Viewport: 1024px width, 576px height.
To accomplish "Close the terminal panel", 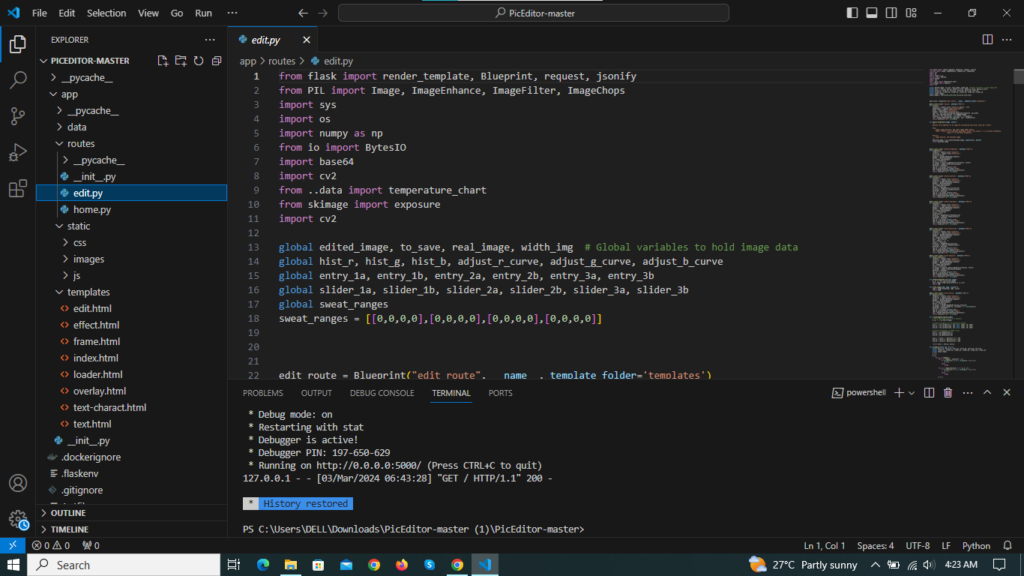I will tap(1006, 393).
